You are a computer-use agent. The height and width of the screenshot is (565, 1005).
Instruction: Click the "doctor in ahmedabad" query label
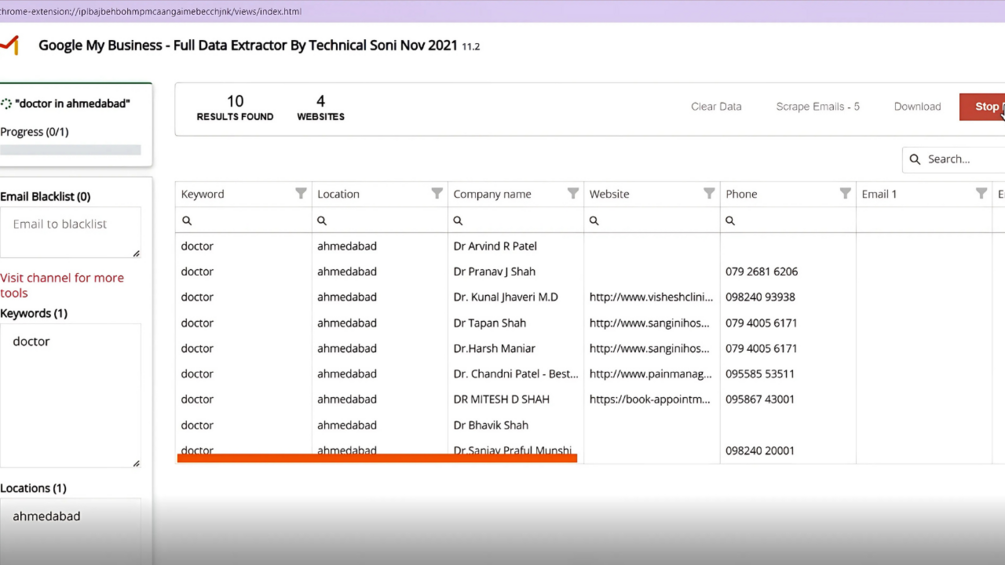tap(72, 104)
